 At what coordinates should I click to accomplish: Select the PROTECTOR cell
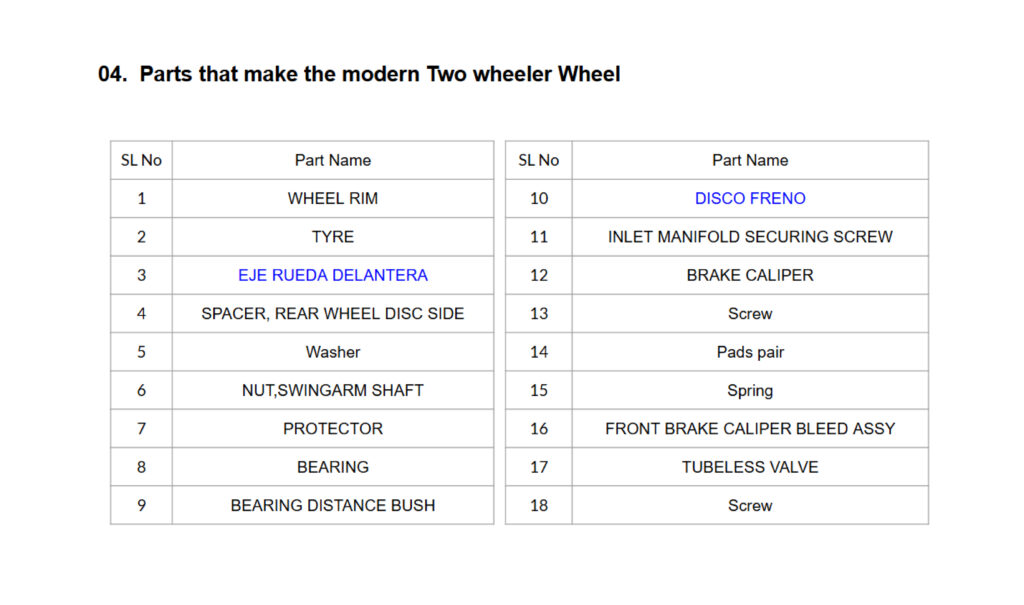tap(332, 428)
